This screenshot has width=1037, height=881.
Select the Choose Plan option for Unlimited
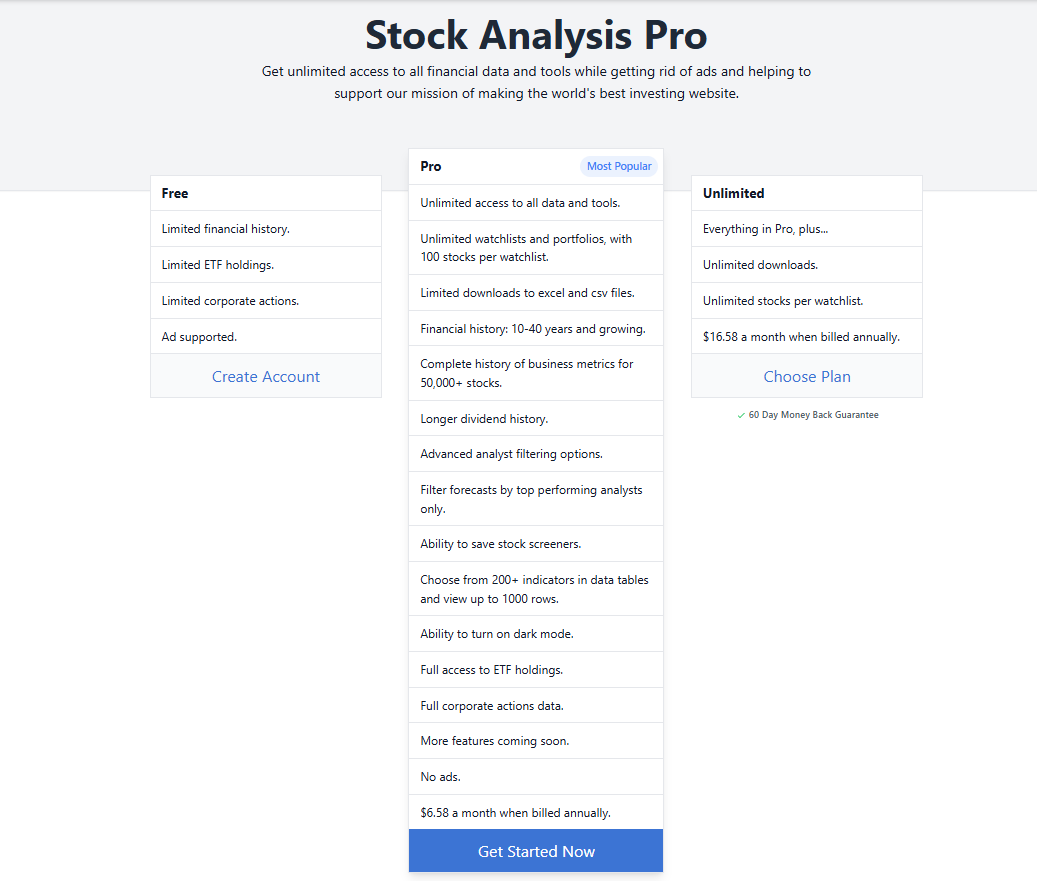[x=806, y=376]
